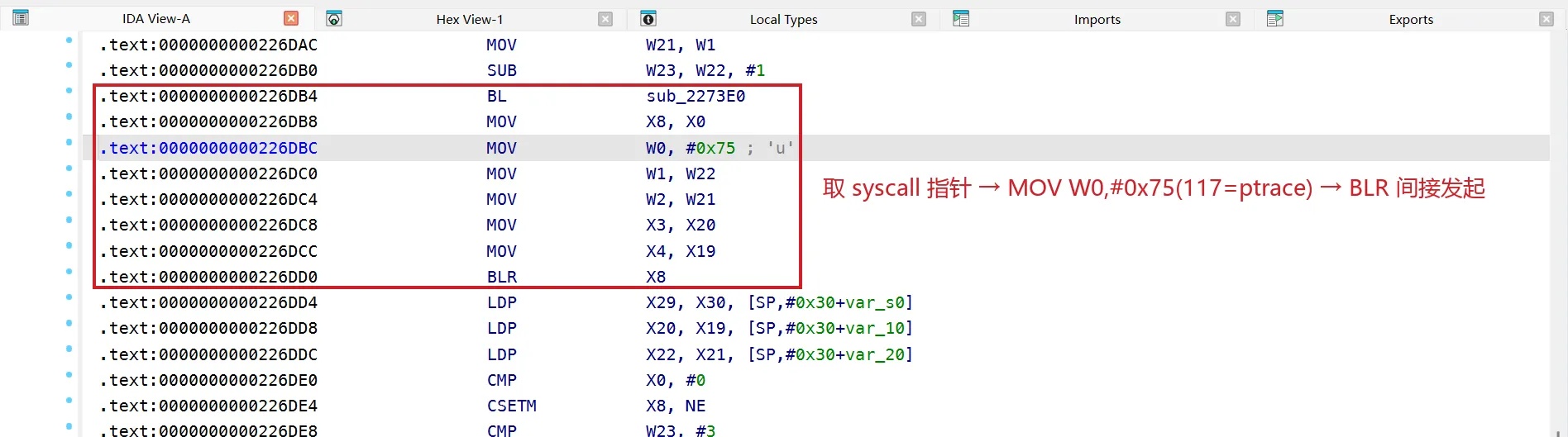The height and width of the screenshot is (437, 1568).
Task: Close the Local Types tab
Action: tap(919, 19)
